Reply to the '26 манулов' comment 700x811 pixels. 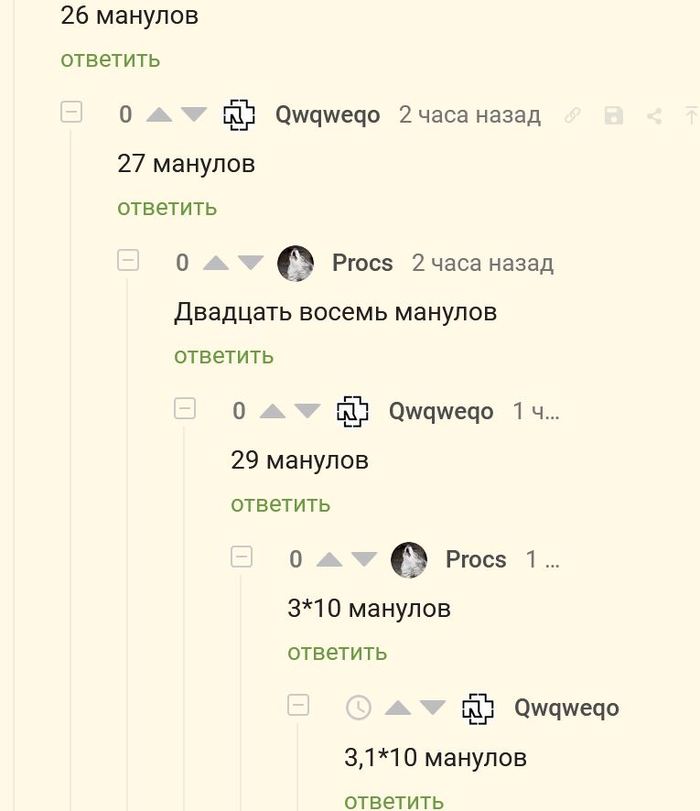(108, 58)
